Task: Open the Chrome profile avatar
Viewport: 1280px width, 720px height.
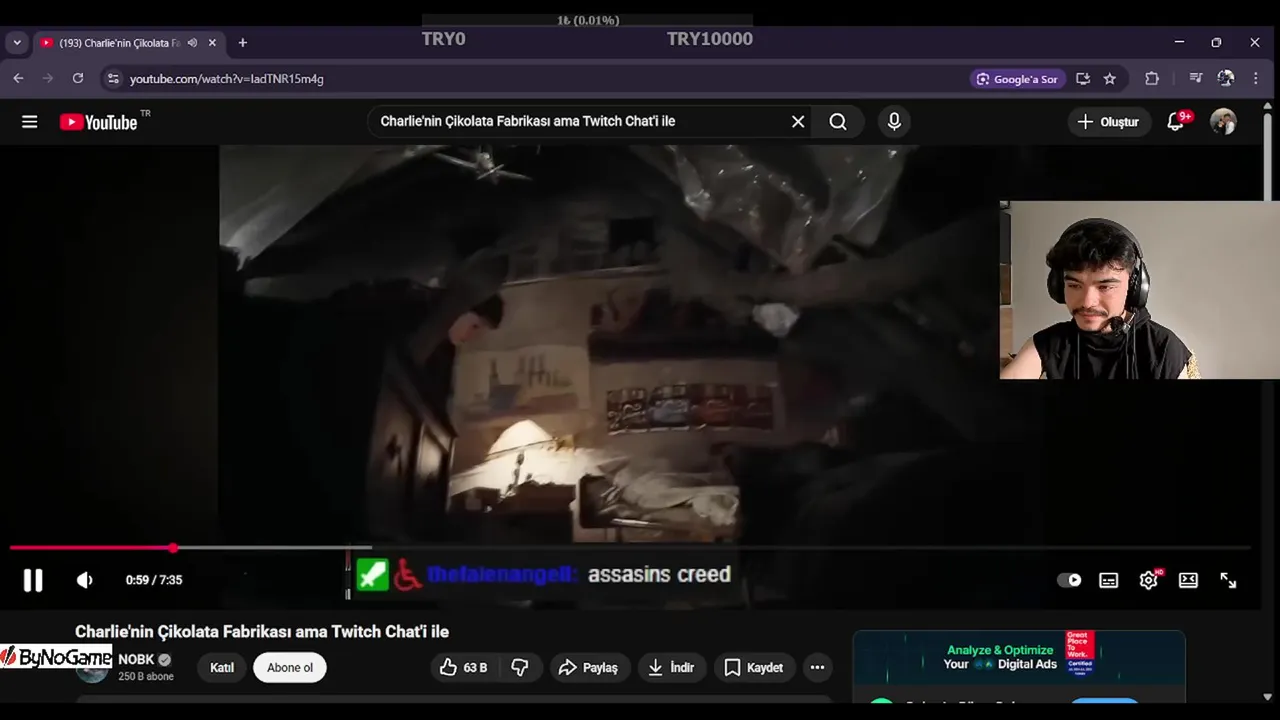Action: pyautogui.click(x=1226, y=78)
